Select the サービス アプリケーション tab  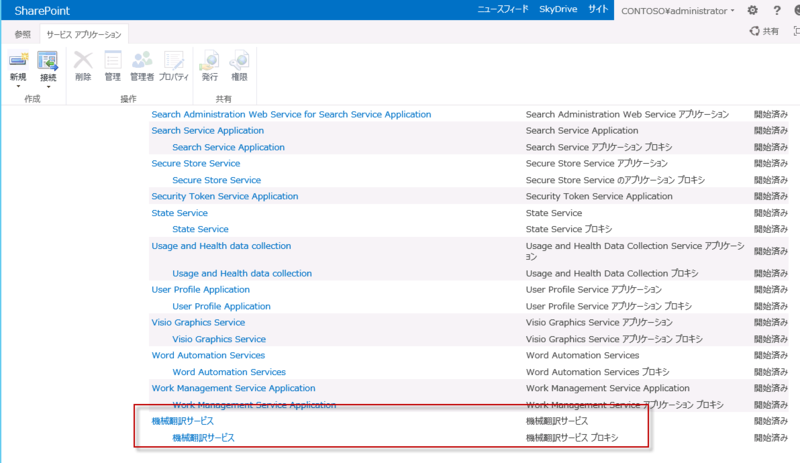[84, 34]
